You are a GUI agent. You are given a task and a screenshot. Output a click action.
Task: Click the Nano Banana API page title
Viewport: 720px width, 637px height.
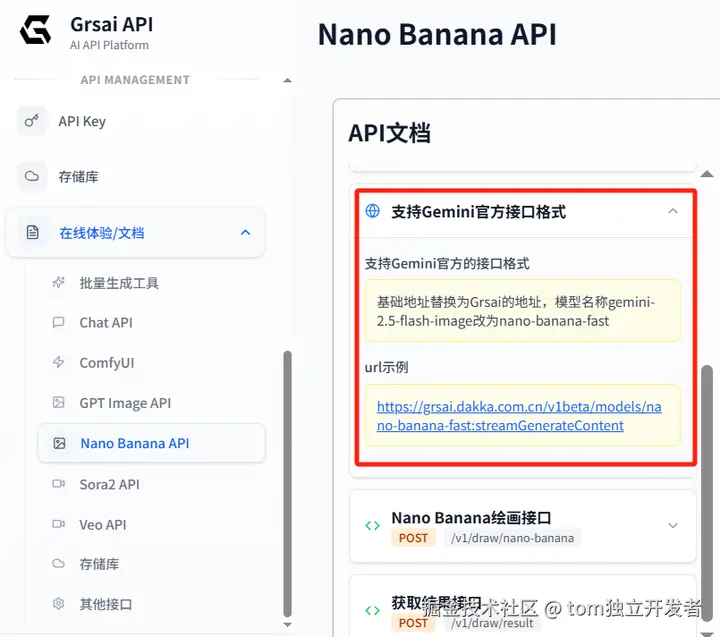[437, 34]
